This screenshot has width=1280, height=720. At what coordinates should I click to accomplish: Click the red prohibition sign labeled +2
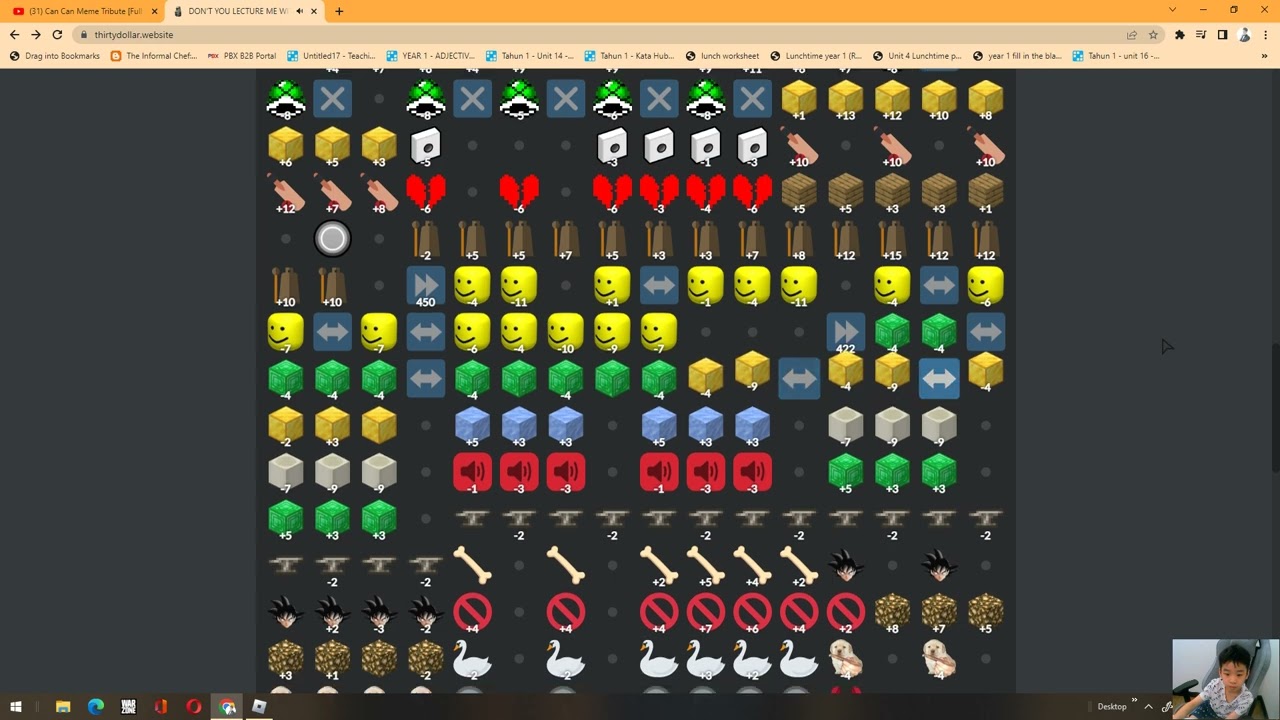(846, 613)
